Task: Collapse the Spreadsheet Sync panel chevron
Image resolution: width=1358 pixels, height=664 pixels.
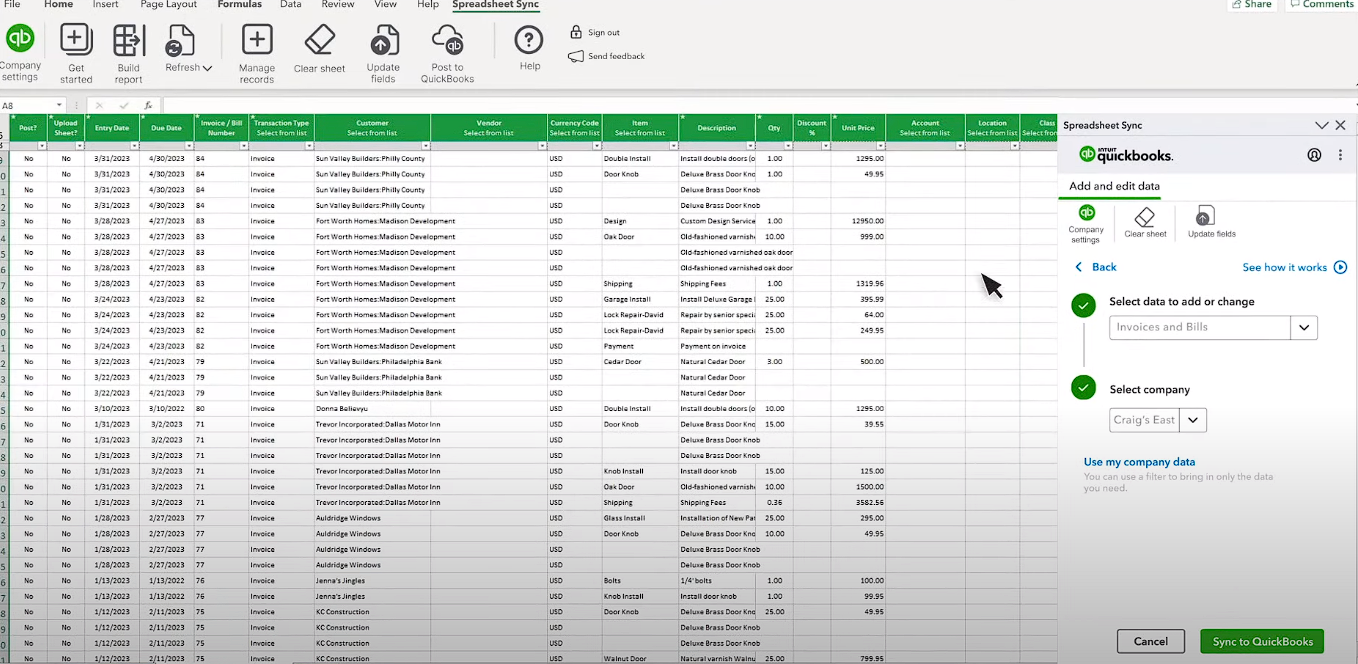Action: [x=1321, y=125]
